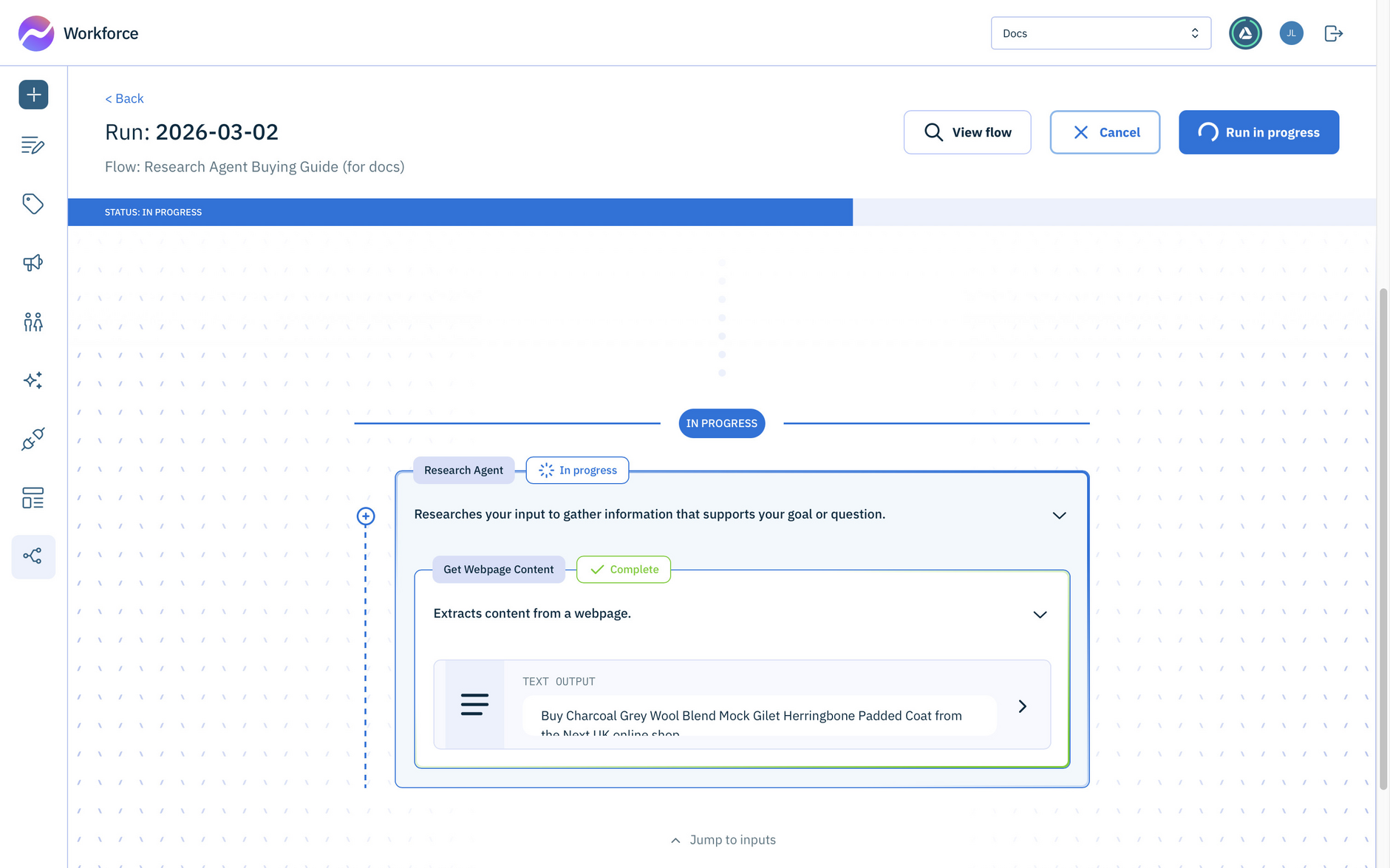Cancel the running flow
Viewport: 1390px width, 868px height.
1105,132
